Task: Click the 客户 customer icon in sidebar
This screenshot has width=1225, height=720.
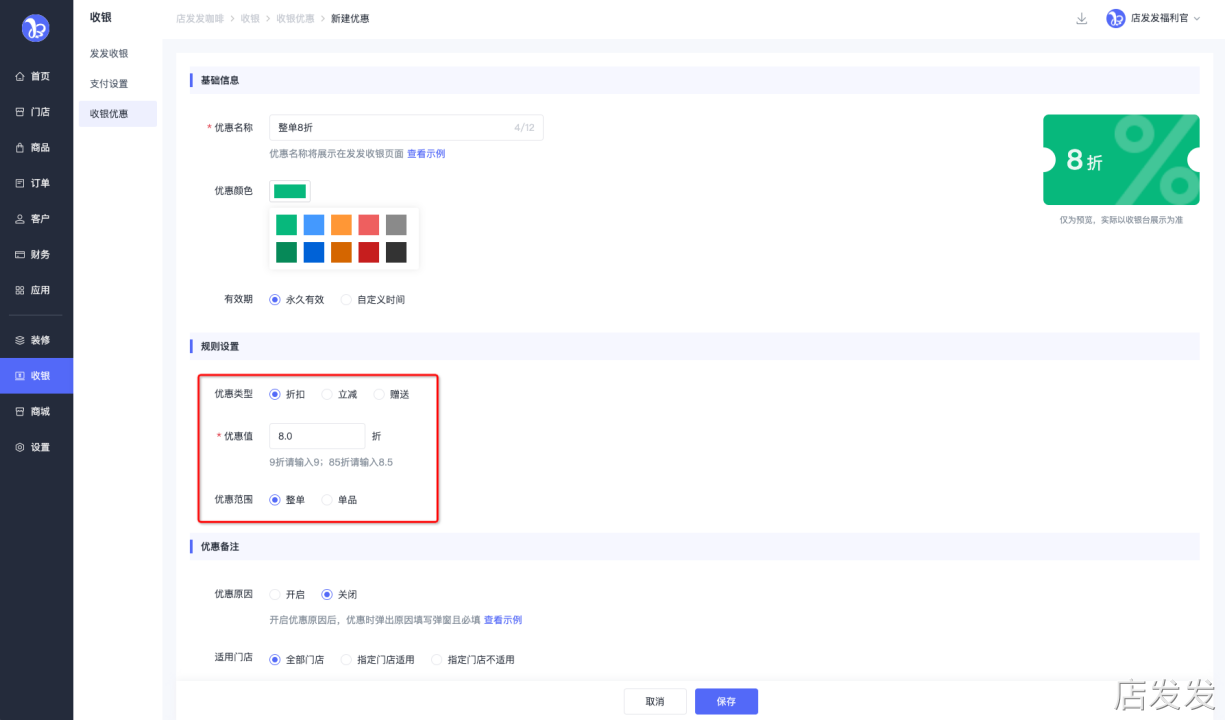Action: click(x=20, y=219)
